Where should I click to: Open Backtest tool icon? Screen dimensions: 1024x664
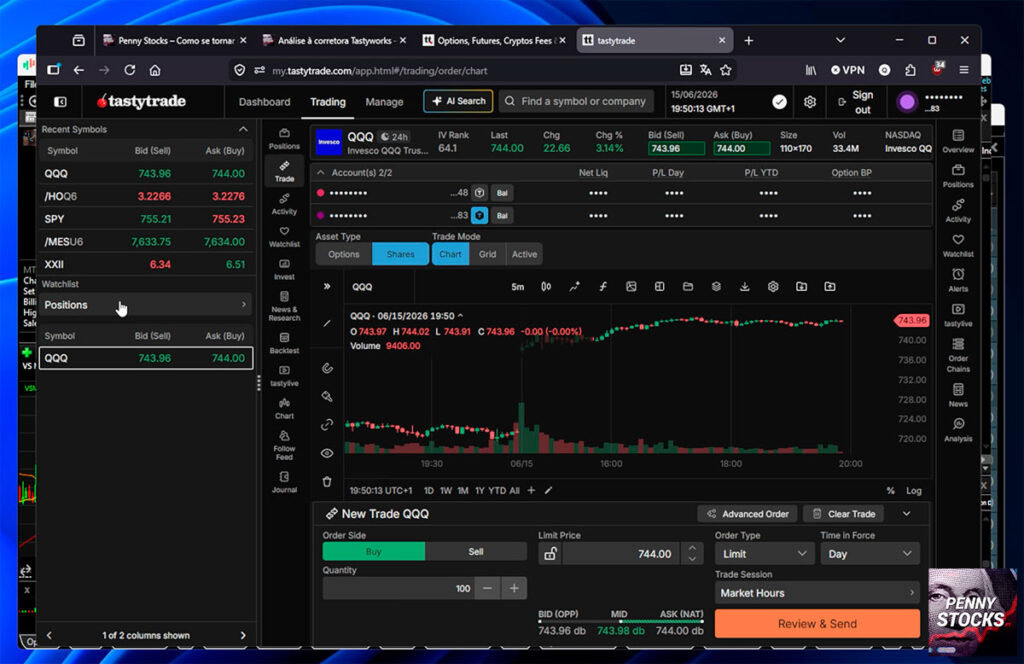click(x=284, y=343)
